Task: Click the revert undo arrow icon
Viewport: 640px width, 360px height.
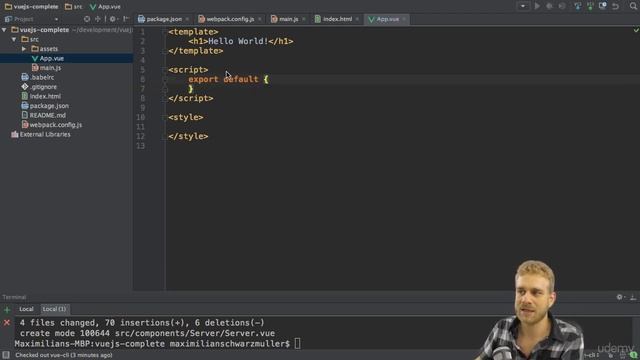Action: (616, 6)
